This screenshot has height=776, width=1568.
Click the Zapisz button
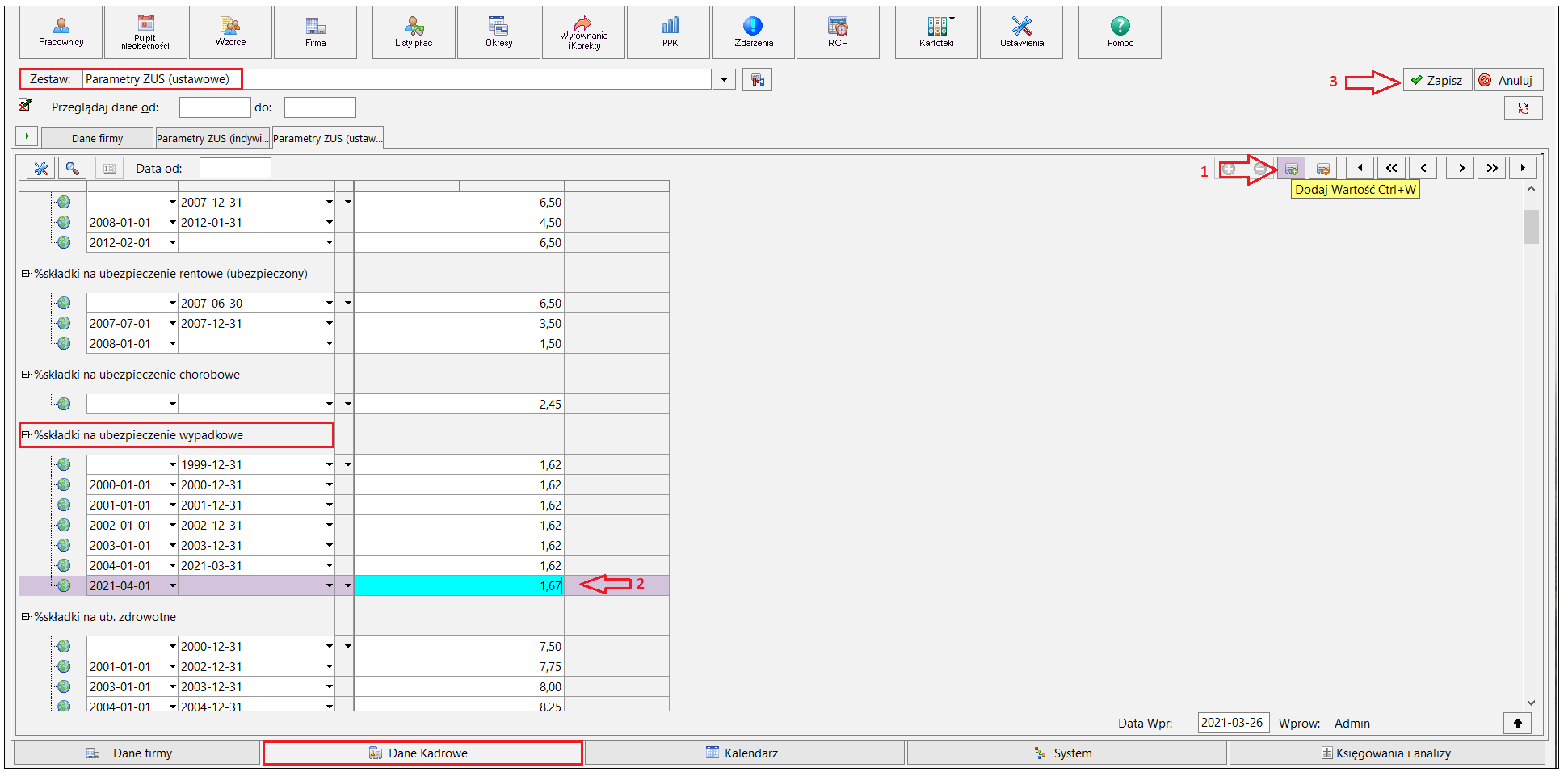click(x=1437, y=80)
